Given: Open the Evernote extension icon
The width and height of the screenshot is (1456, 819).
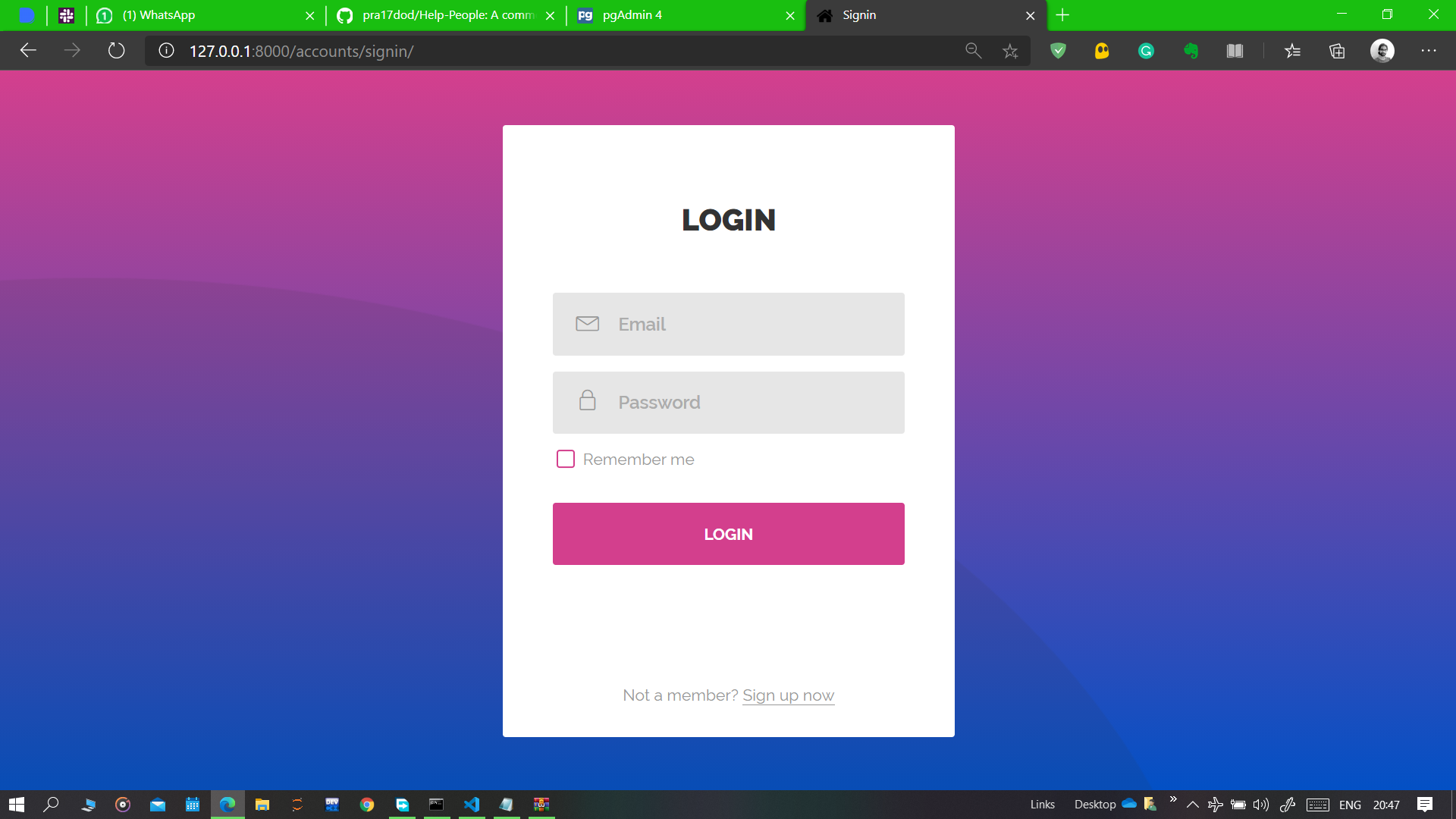Looking at the screenshot, I should pyautogui.click(x=1191, y=51).
